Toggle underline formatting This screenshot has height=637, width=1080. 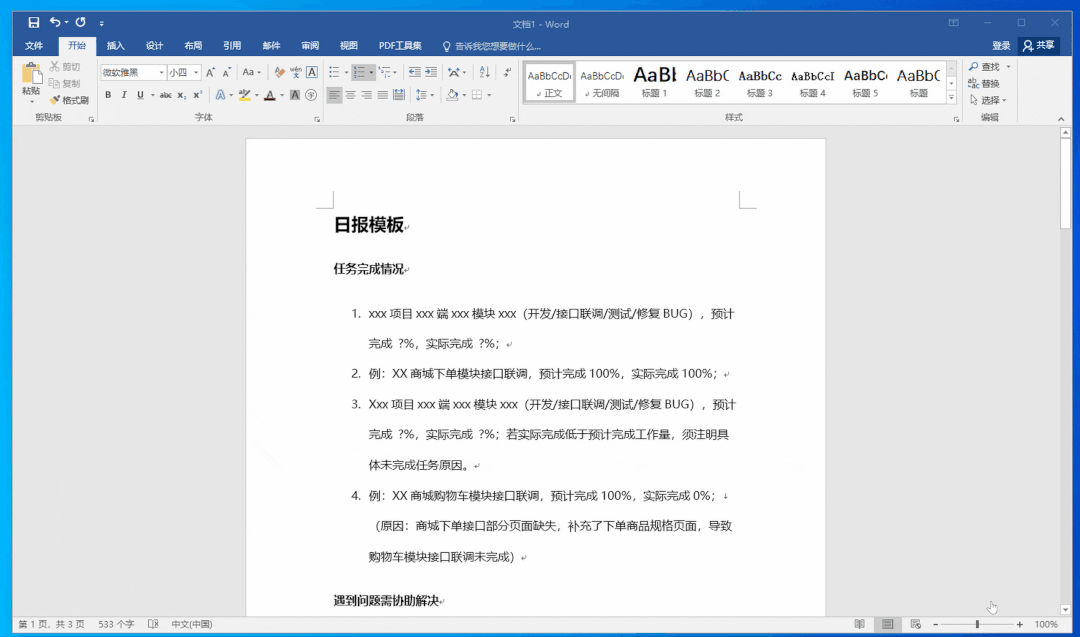point(140,95)
